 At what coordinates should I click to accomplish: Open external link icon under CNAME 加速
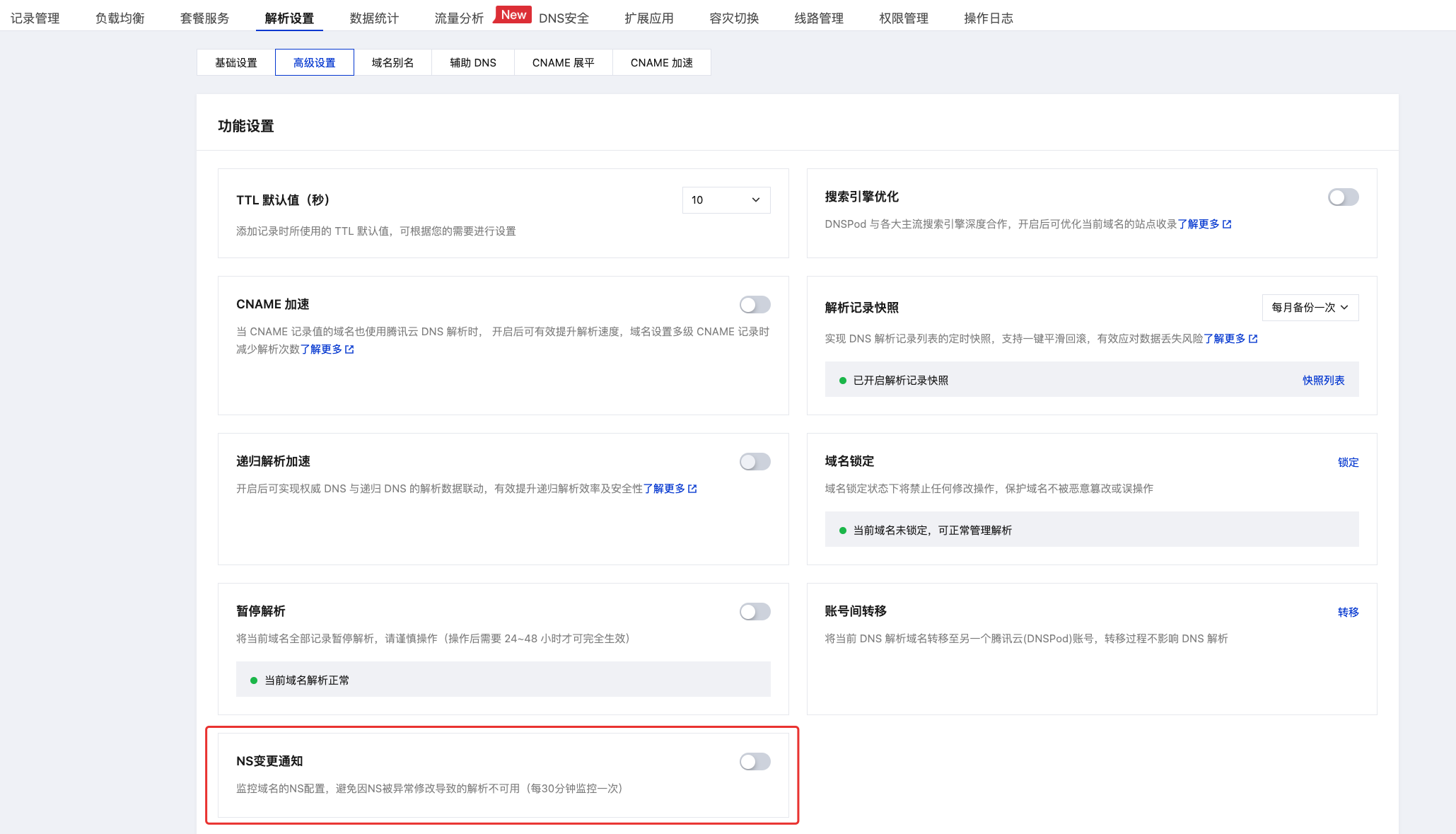click(349, 349)
